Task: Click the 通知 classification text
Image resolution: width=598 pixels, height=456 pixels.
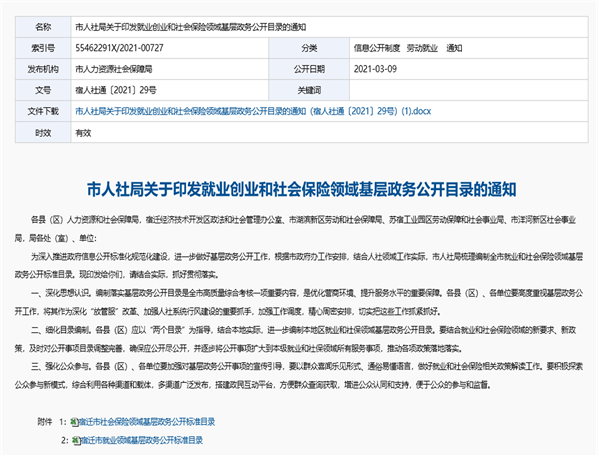Action: pos(454,48)
